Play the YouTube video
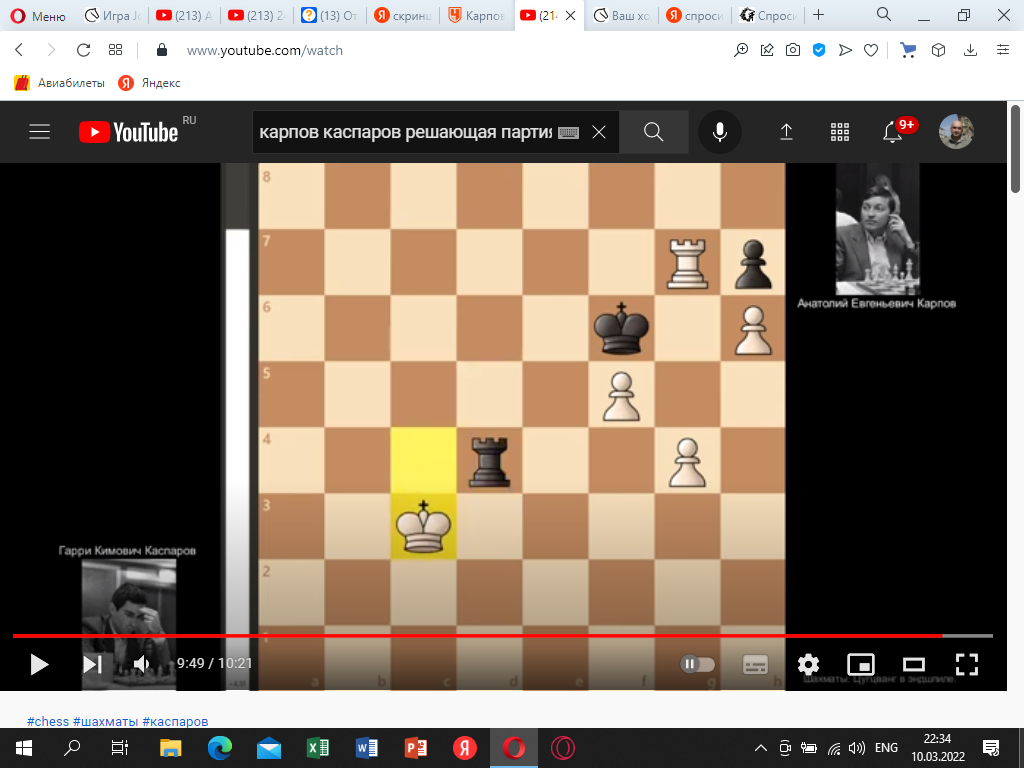The height and width of the screenshot is (768, 1024). click(x=39, y=664)
